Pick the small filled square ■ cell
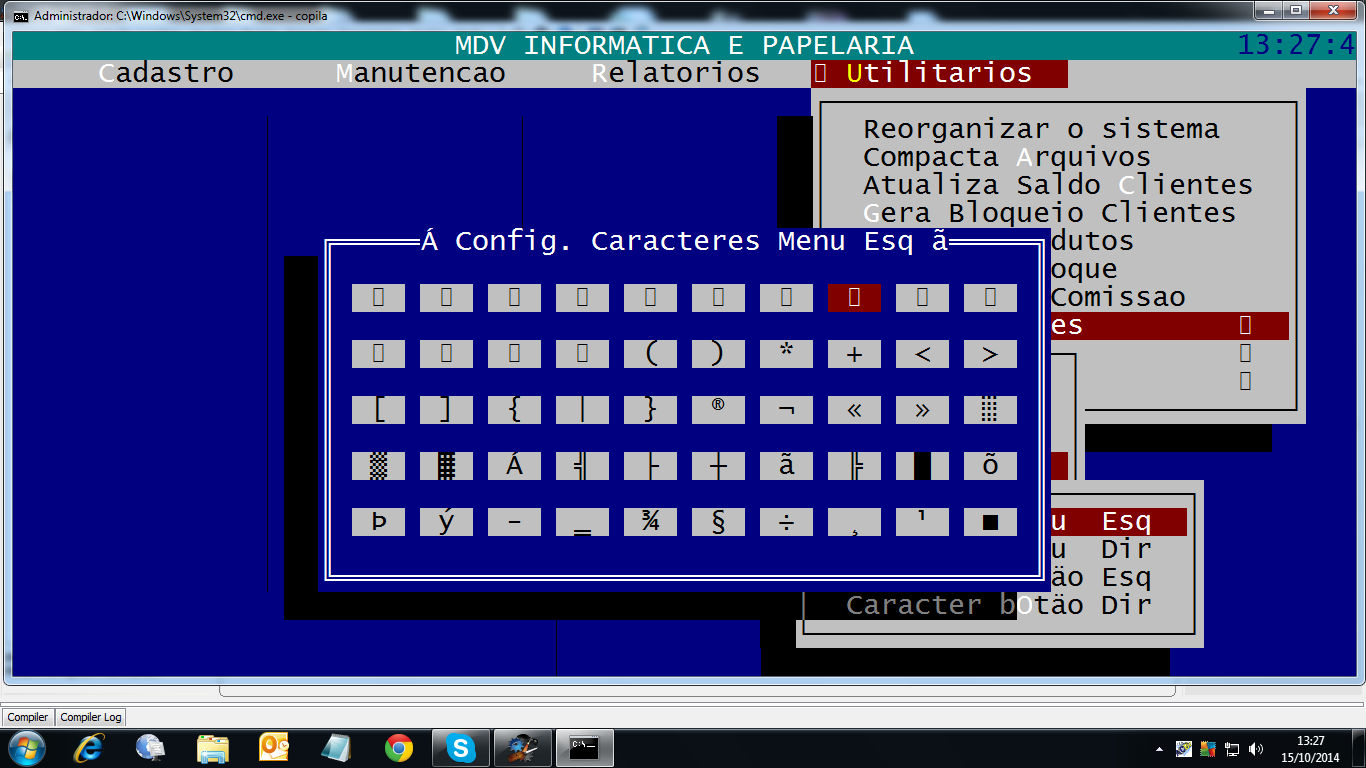The height and width of the screenshot is (768, 1366). [990, 521]
